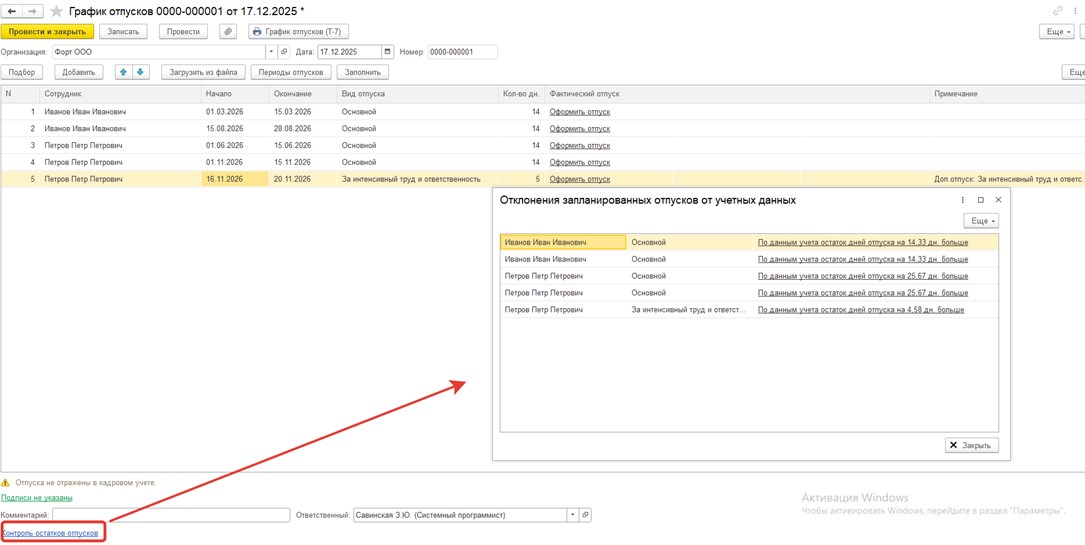Click the Подписи не указаны link
Viewport: 1085px width, 545px height.
tap(36, 498)
